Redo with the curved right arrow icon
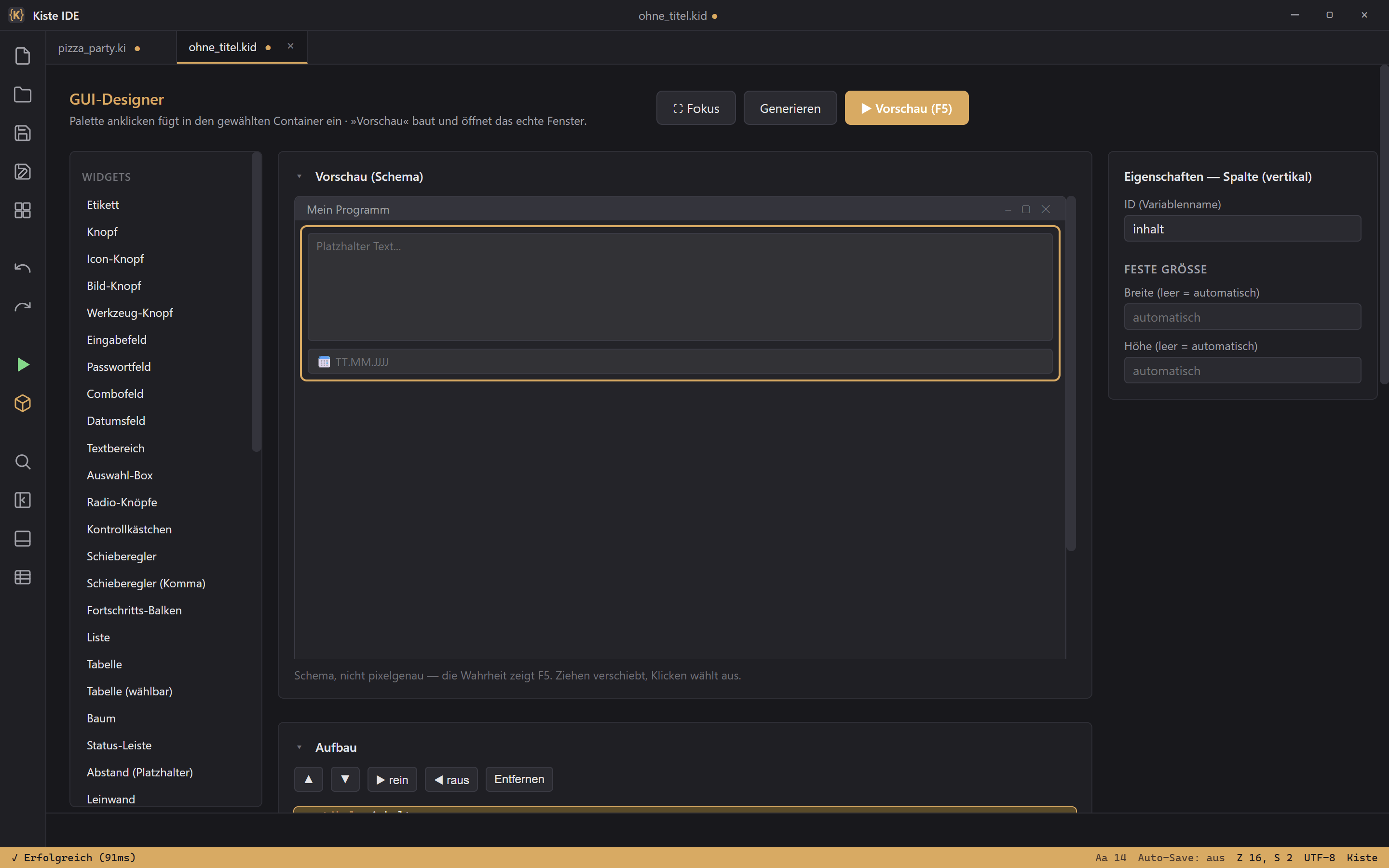 pyautogui.click(x=22, y=307)
